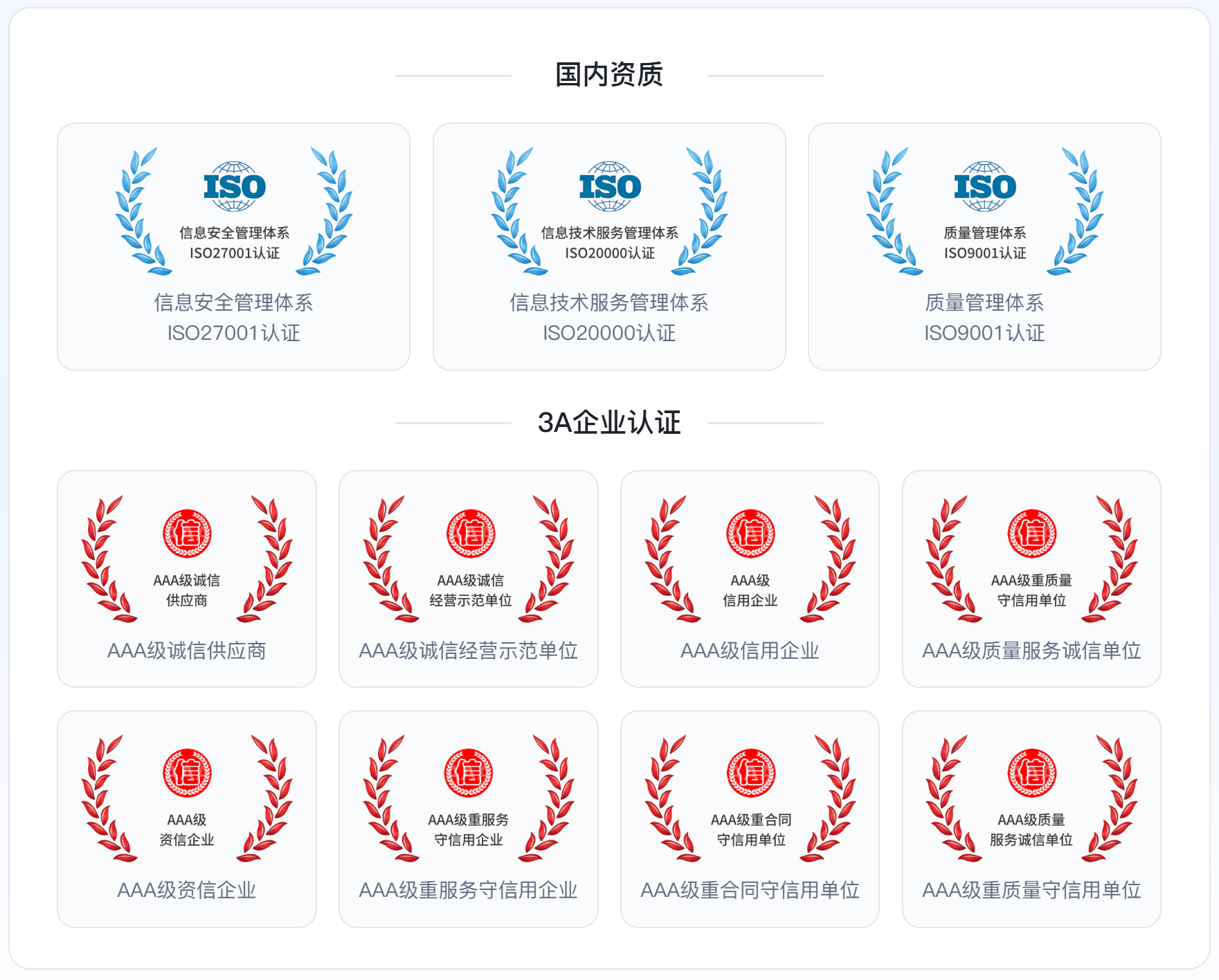
Task: Click the single-line caption AAA级质量服务诚信单位
Action: 1031,651
